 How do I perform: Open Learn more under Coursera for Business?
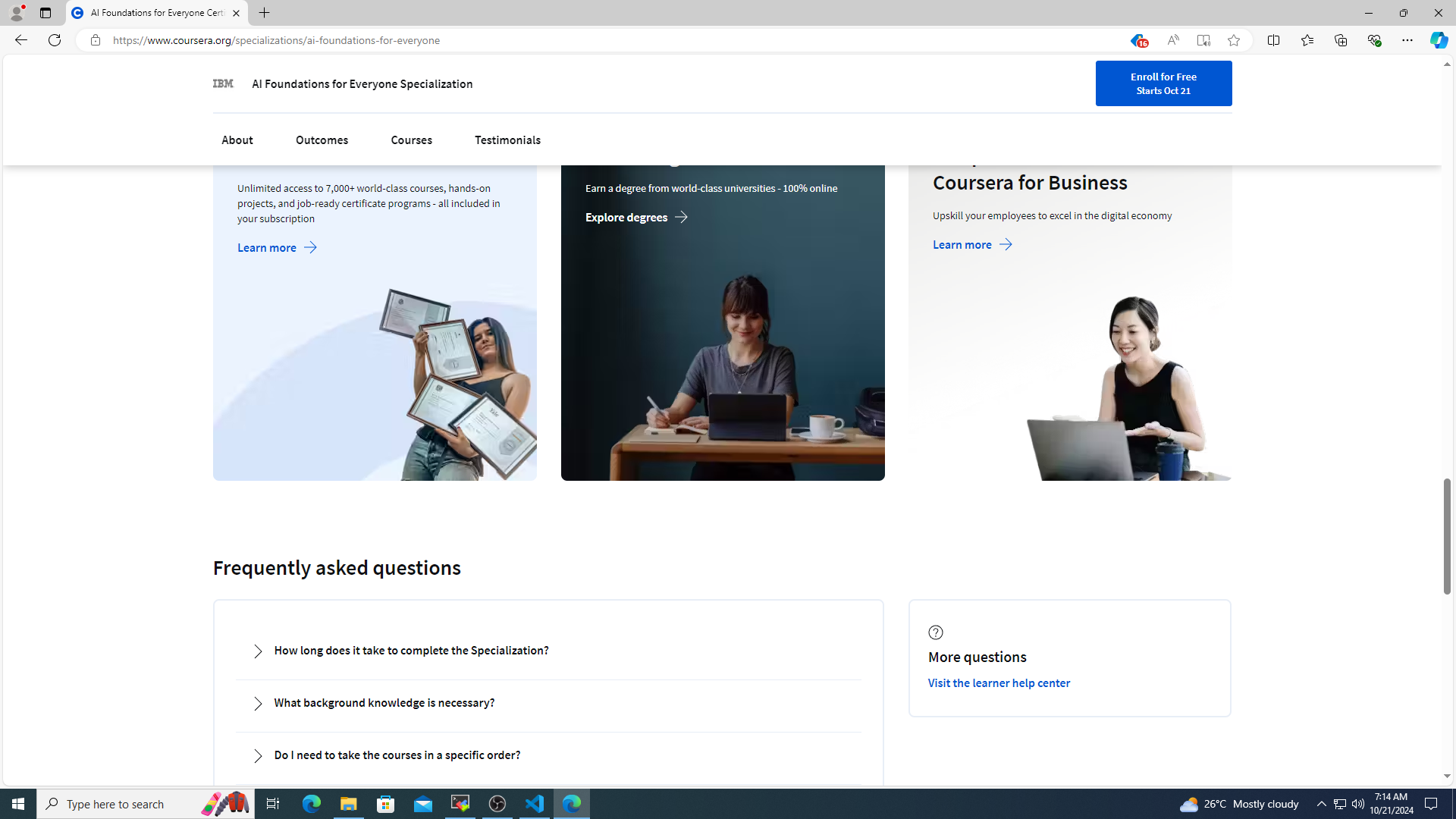click(973, 244)
